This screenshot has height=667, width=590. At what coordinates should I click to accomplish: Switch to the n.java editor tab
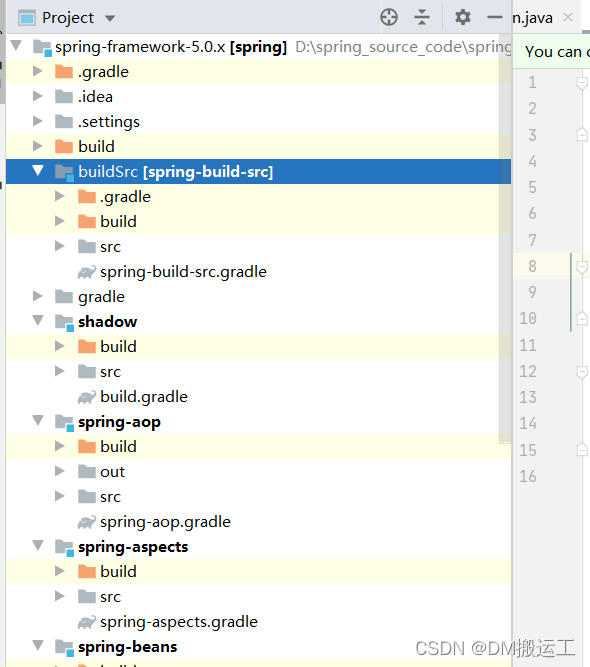(533, 18)
